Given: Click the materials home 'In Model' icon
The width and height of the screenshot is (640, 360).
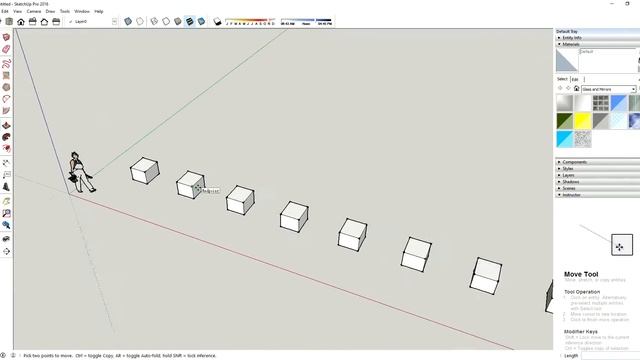Looking at the screenshot, I should (x=576, y=89).
